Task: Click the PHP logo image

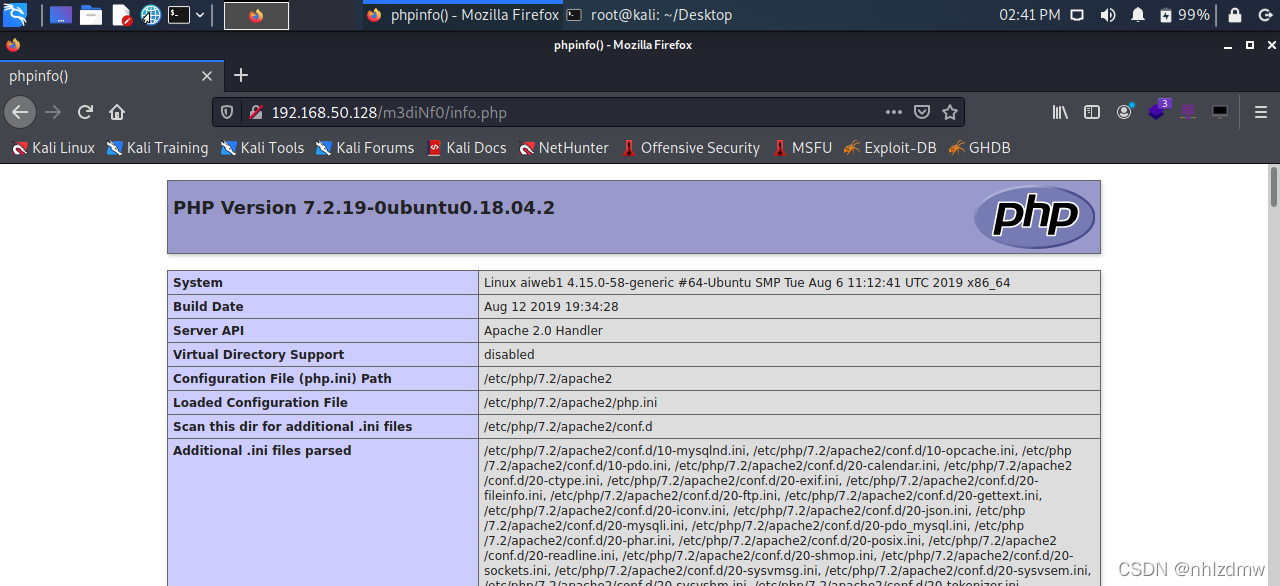Action: [x=1035, y=217]
